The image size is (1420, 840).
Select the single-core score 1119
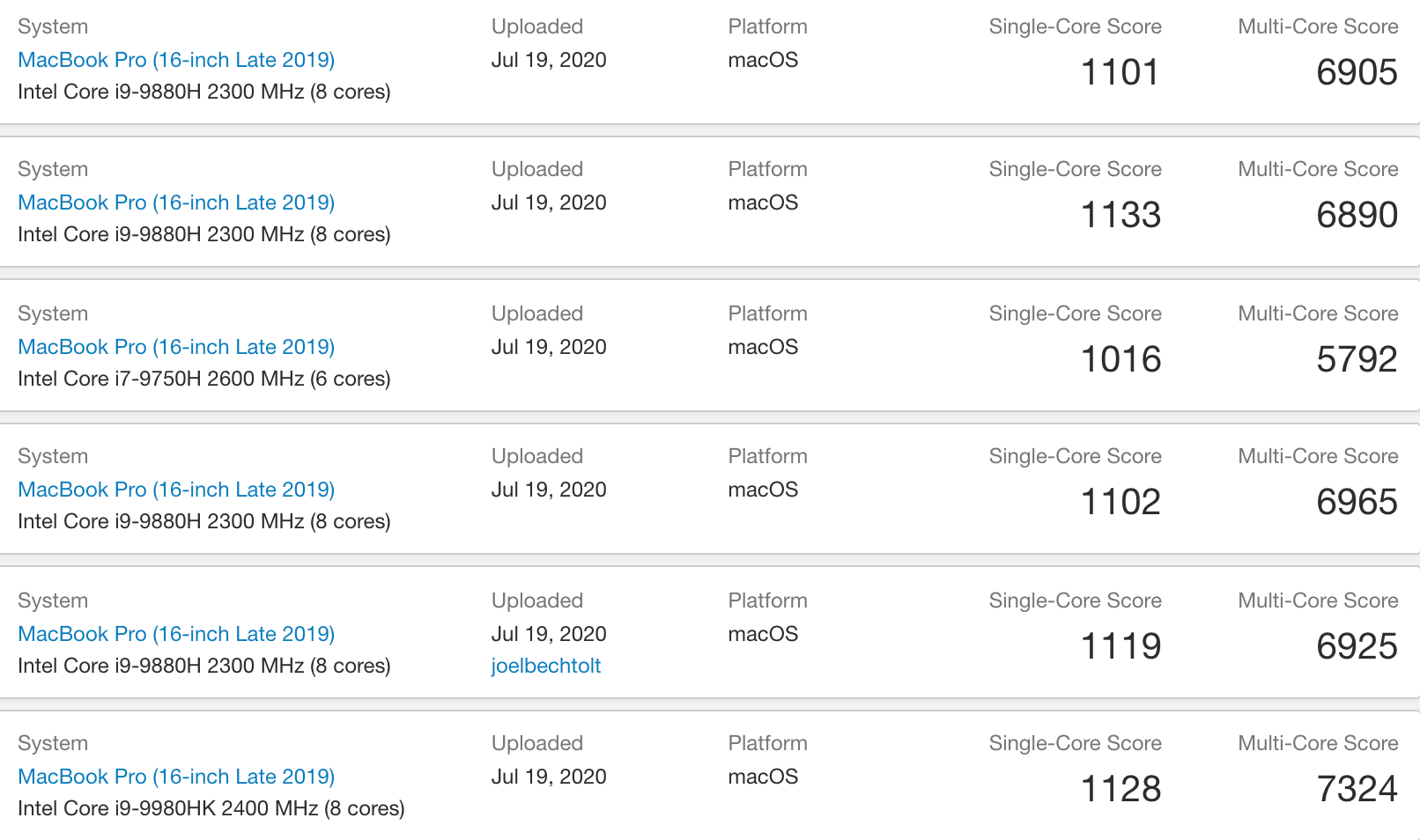(x=1120, y=646)
